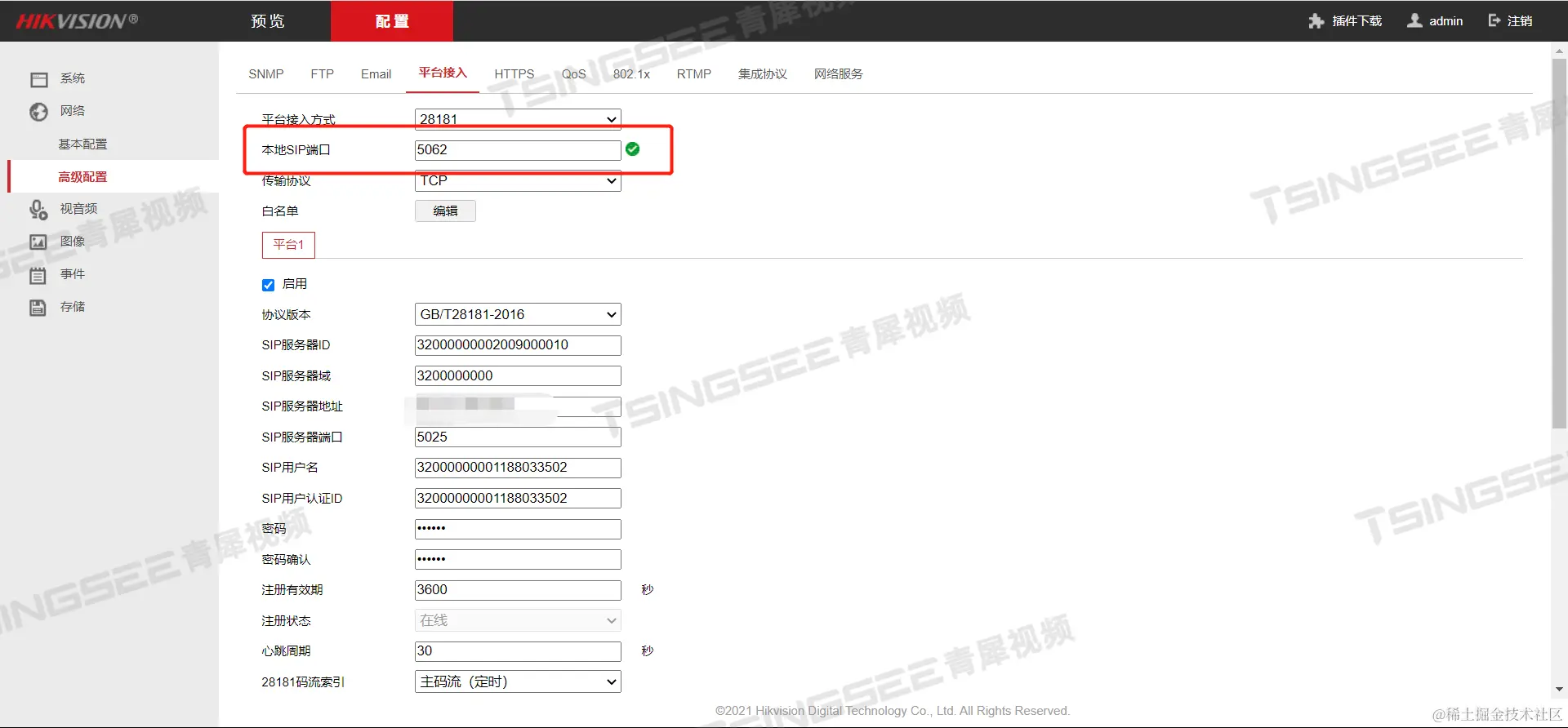Open the 注册状态 dropdown

(x=518, y=620)
